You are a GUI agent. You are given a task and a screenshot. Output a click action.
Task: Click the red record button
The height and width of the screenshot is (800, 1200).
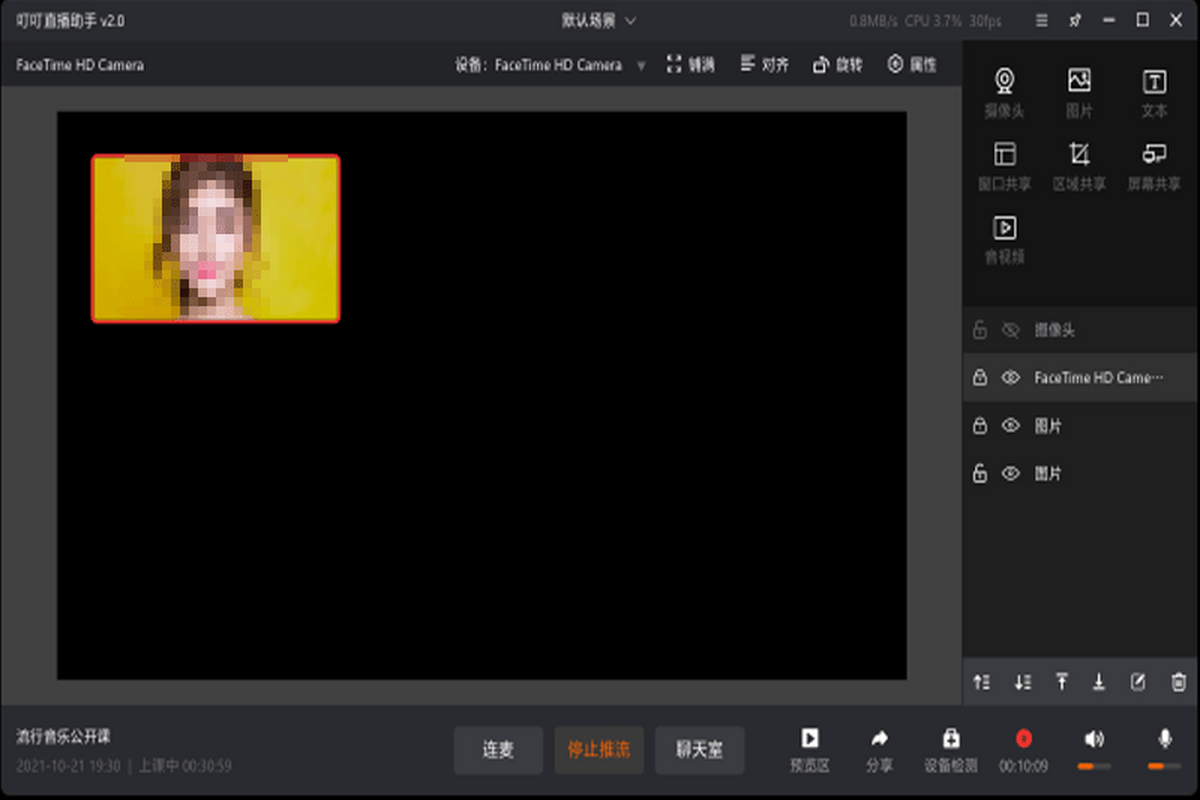point(1023,738)
